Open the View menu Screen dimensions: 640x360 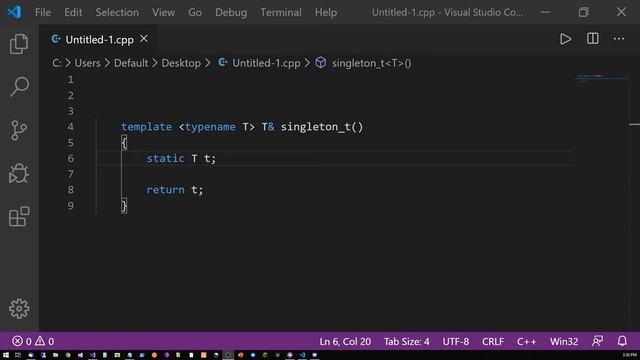coord(163,12)
